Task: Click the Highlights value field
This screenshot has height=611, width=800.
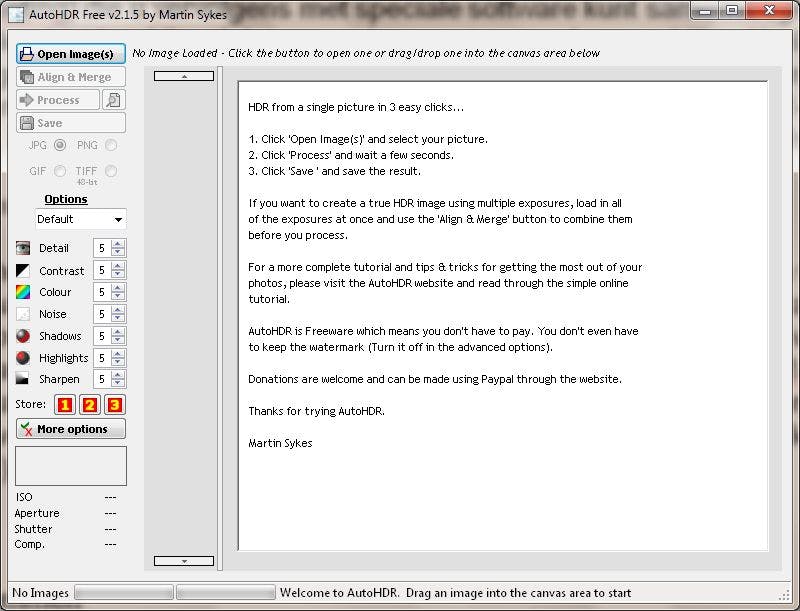Action: (103, 358)
